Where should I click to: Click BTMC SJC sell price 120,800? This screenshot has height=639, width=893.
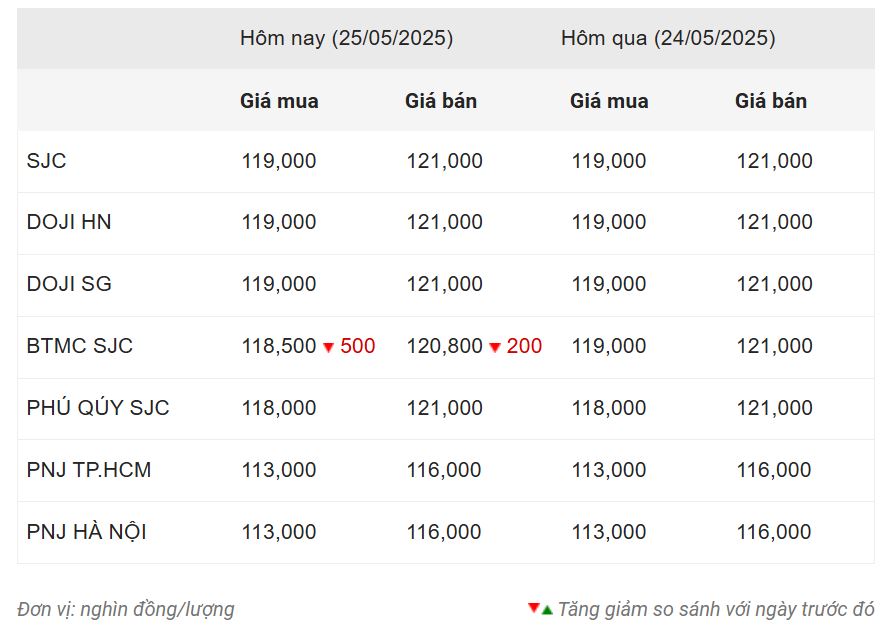pos(444,346)
